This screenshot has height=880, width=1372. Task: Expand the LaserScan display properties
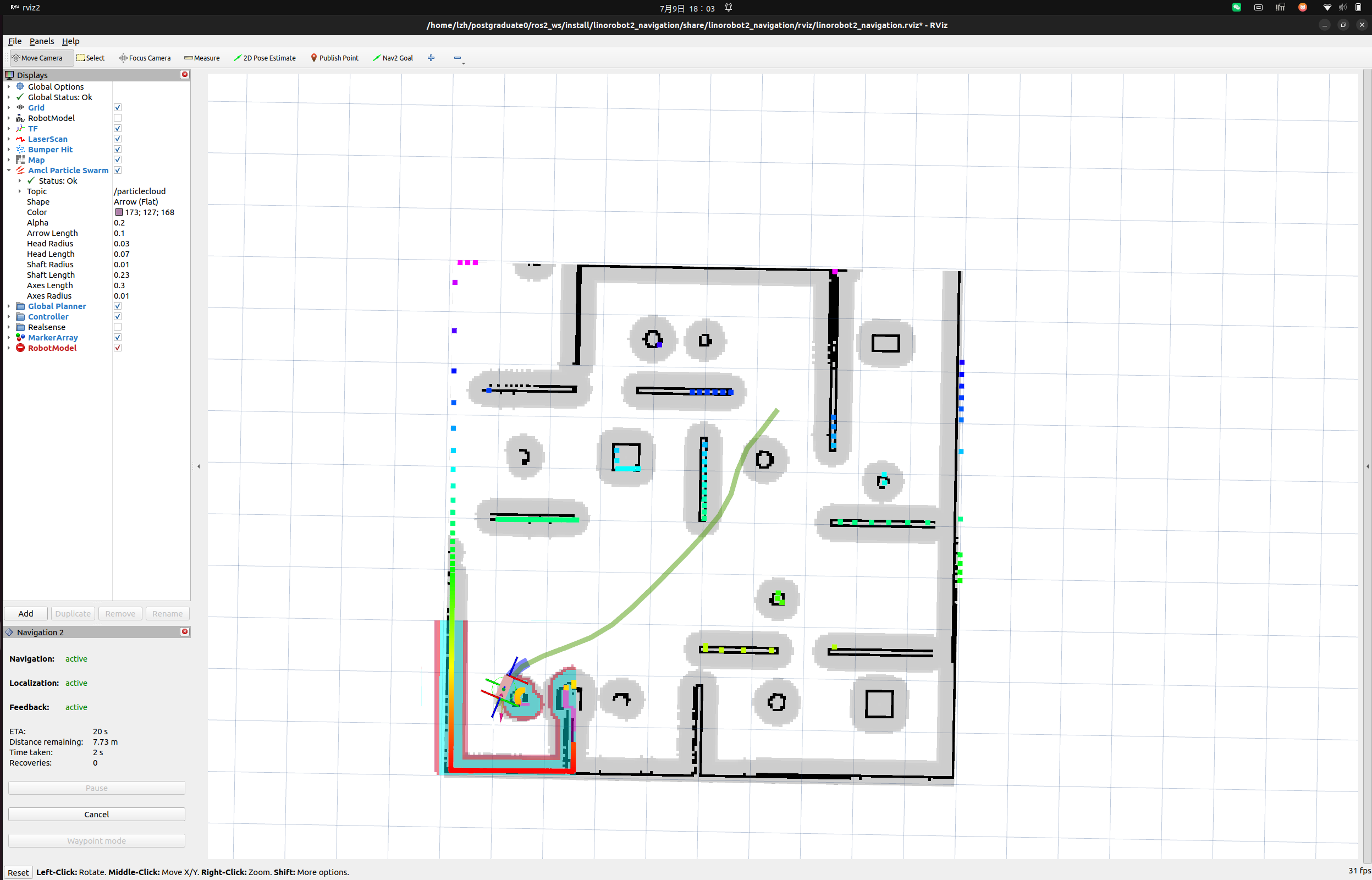pos(9,139)
